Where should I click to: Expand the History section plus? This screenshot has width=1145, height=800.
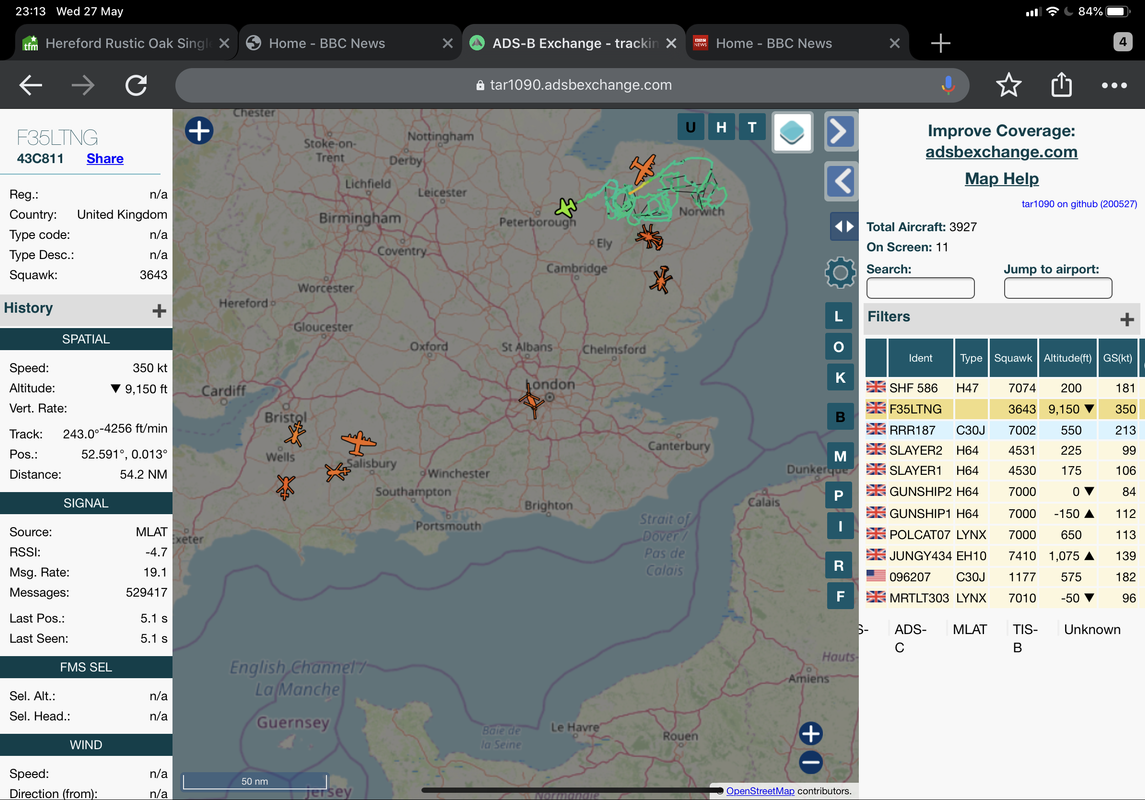(x=158, y=311)
